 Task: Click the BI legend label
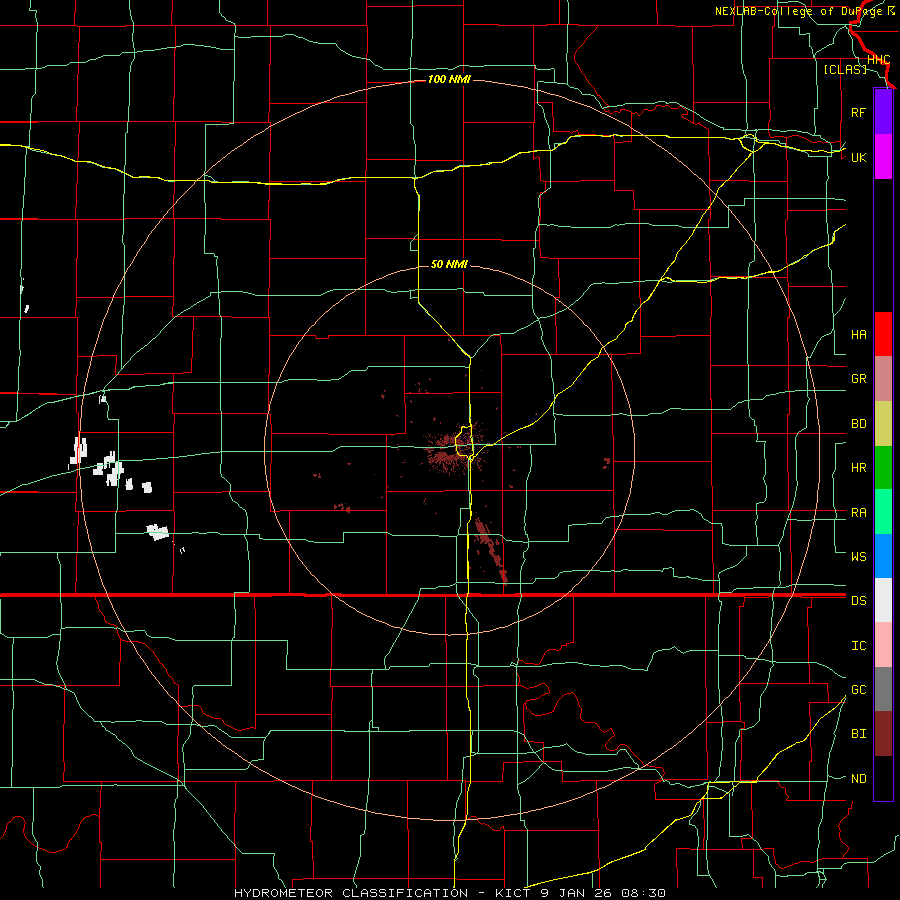858,734
